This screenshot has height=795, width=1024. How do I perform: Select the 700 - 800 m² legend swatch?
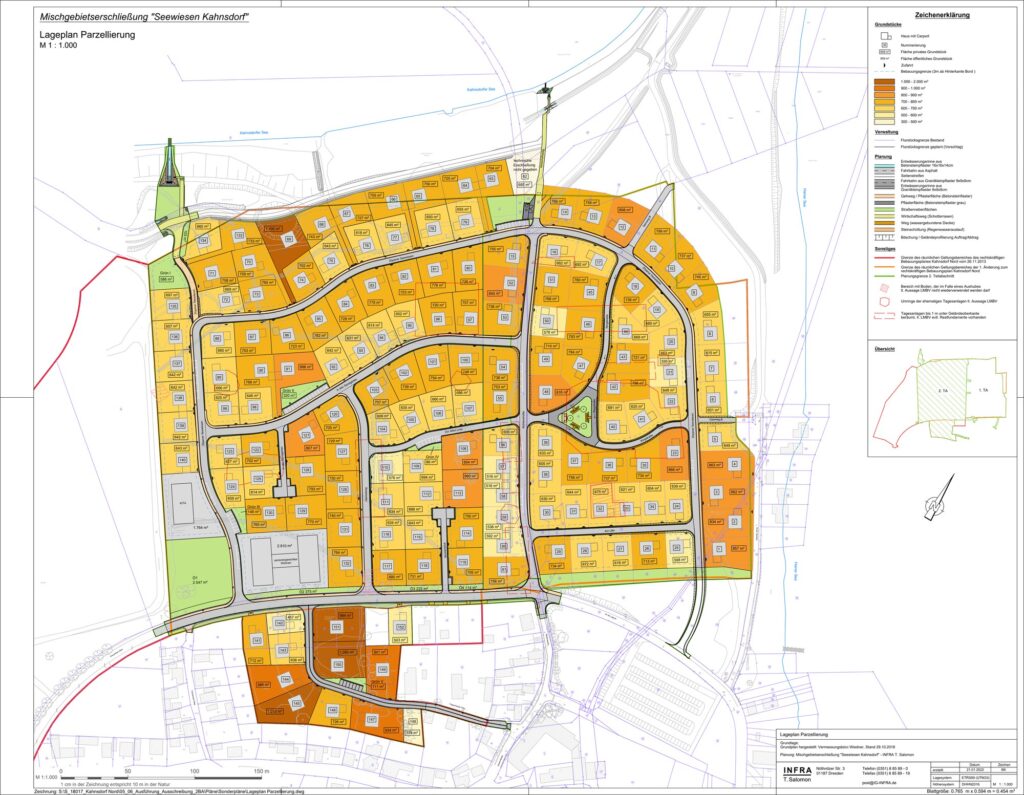coord(884,101)
